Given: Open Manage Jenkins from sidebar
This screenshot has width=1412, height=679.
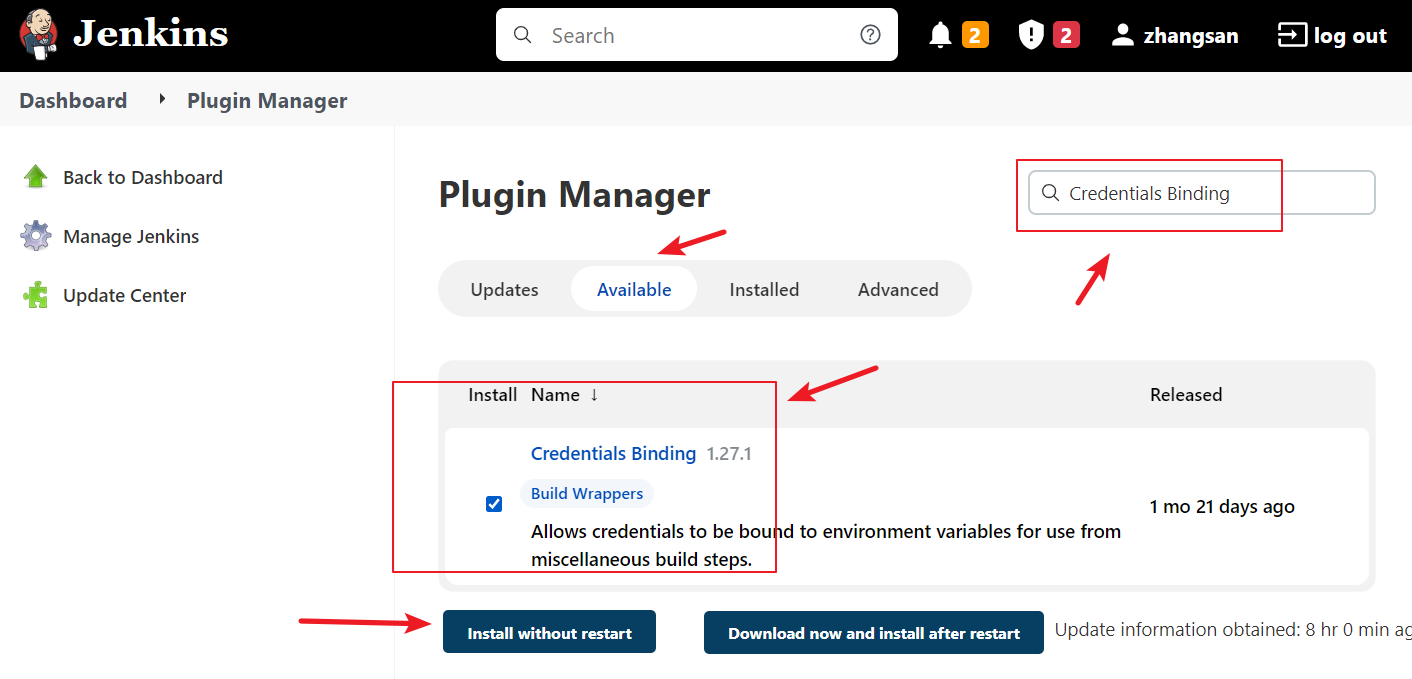Looking at the screenshot, I should click(x=131, y=236).
